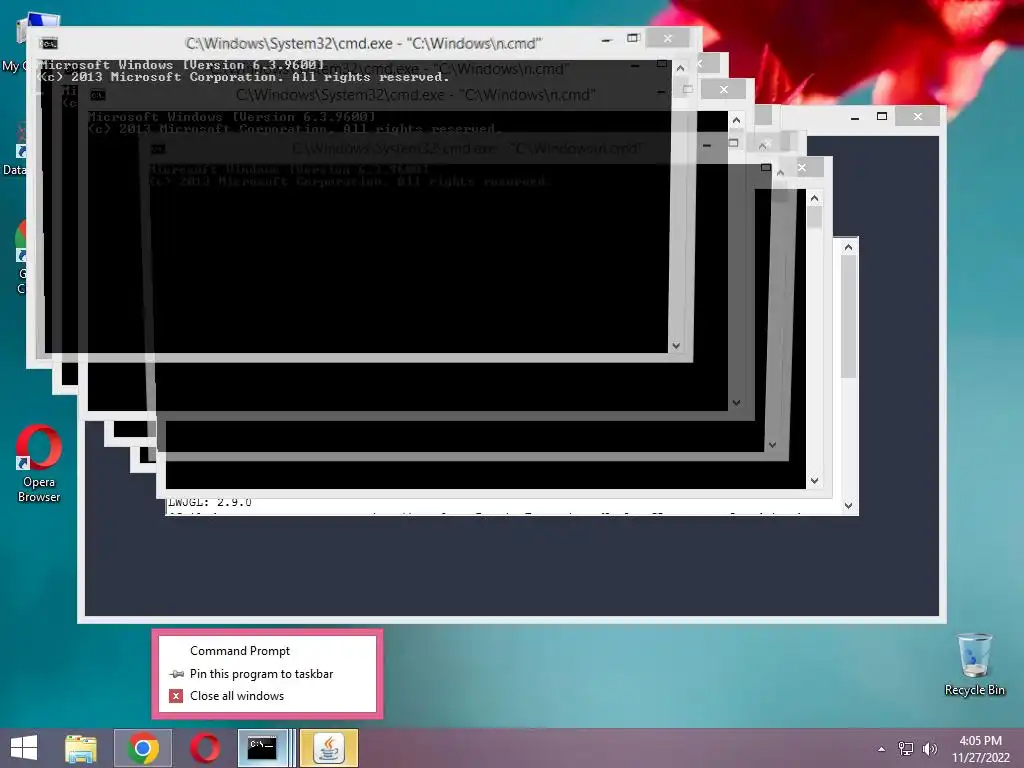Show hidden system tray icons
1024x768 pixels.
click(882, 749)
